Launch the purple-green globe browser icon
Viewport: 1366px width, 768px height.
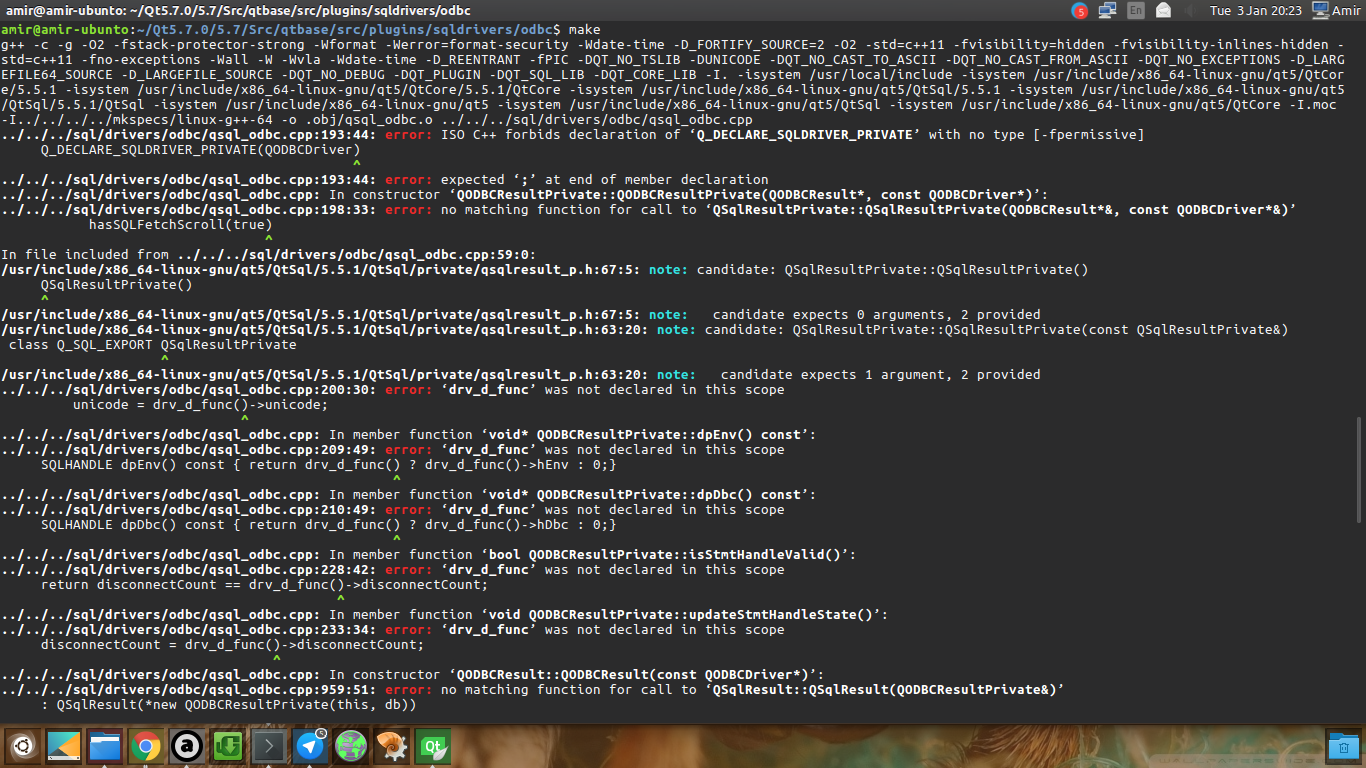pos(351,746)
